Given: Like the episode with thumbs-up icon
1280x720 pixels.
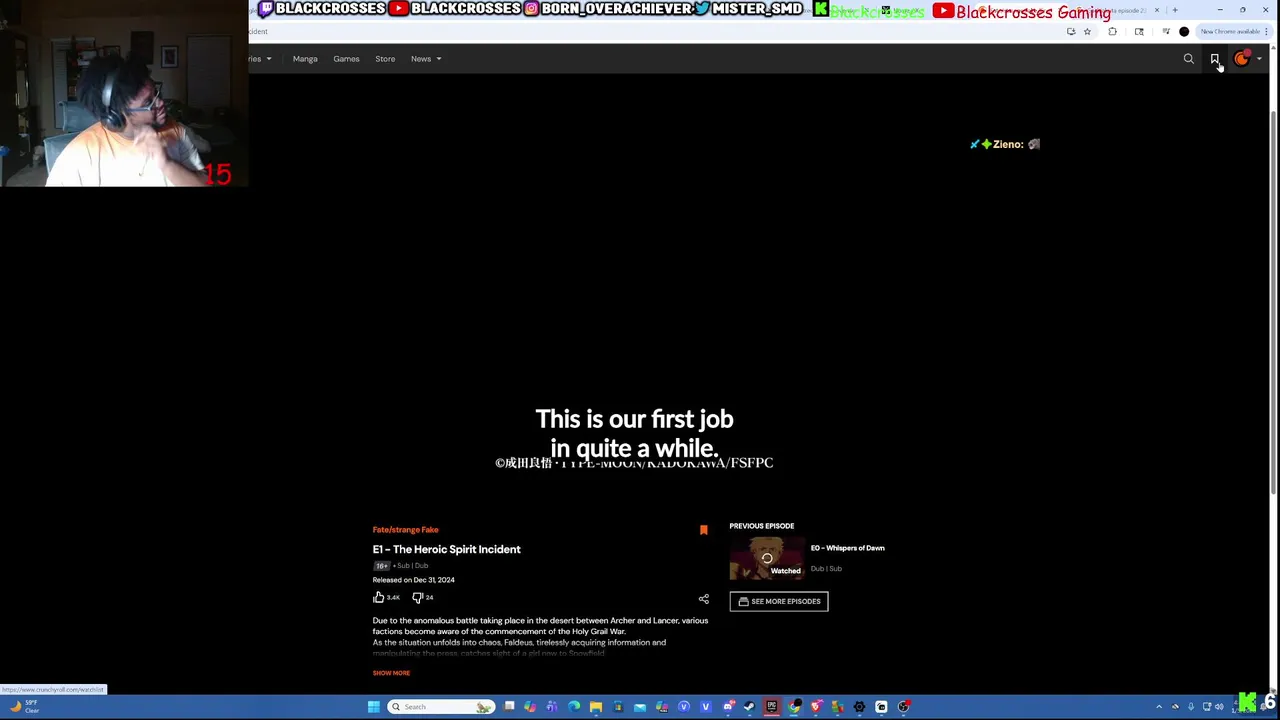Looking at the screenshot, I should click(x=379, y=597).
